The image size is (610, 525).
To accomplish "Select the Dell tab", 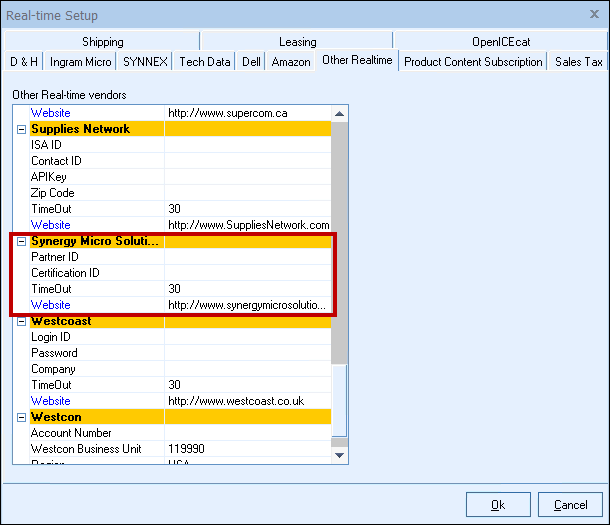I will (x=251, y=62).
